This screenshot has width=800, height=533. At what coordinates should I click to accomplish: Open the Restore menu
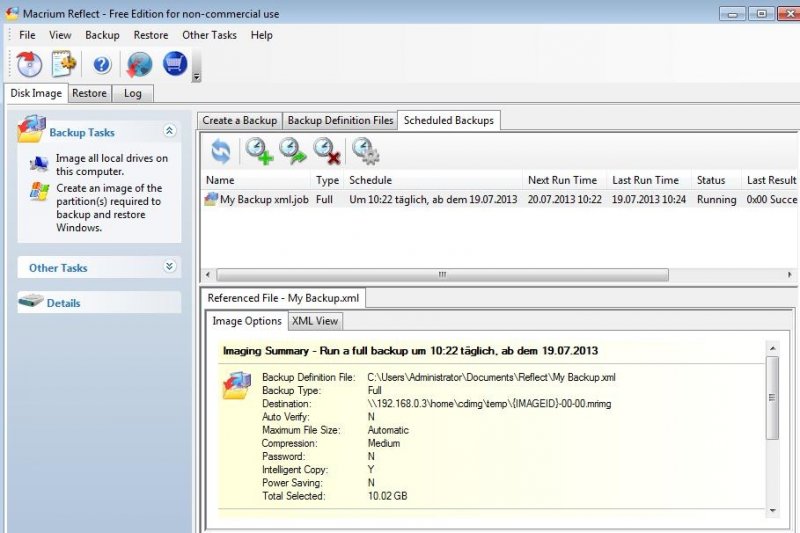151,35
